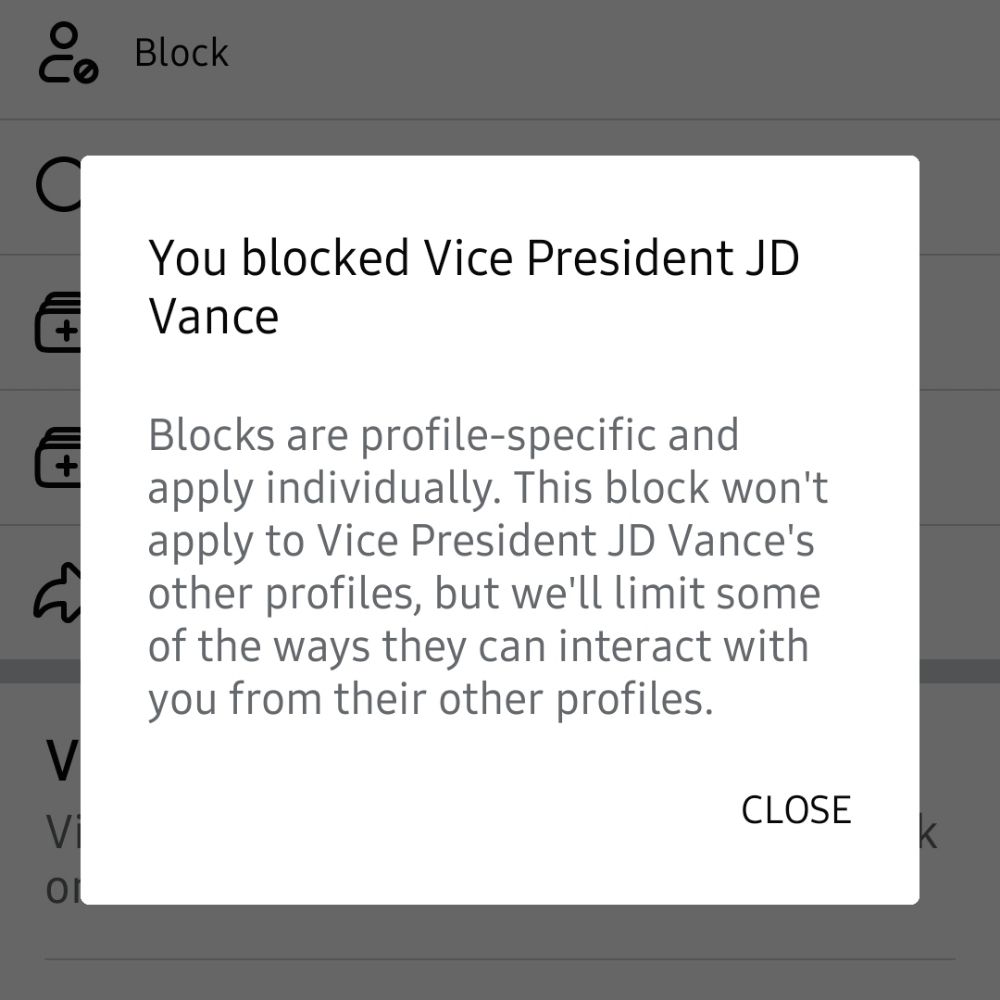Viewport: 1000px width, 1000px height.
Task: Click the 'You blocked Vice President JD Vance' title
Action: point(473,286)
